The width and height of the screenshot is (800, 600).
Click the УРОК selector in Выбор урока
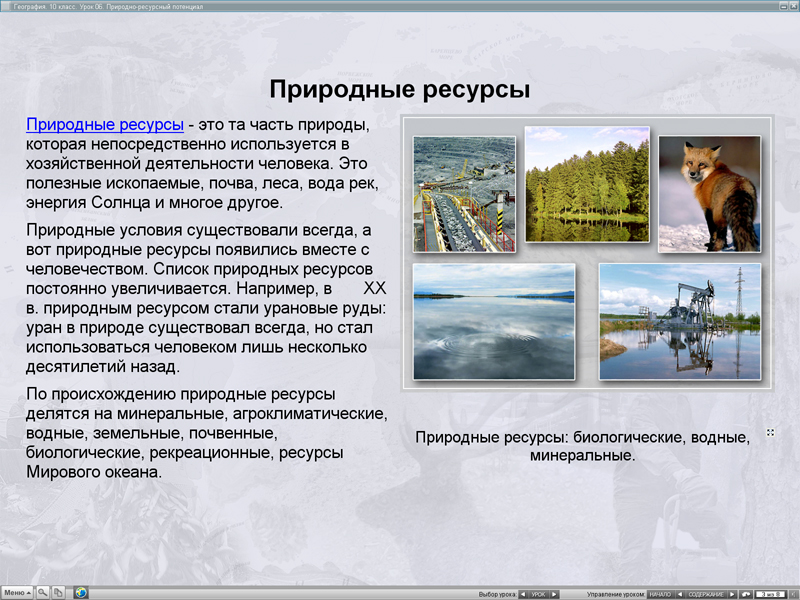pyautogui.click(x=540, y=591)
